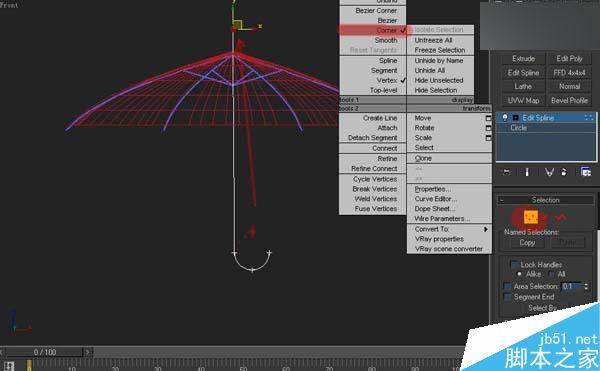
Task: Choose Weld Vertices from quad menu
Action: (x=376, y=199)
